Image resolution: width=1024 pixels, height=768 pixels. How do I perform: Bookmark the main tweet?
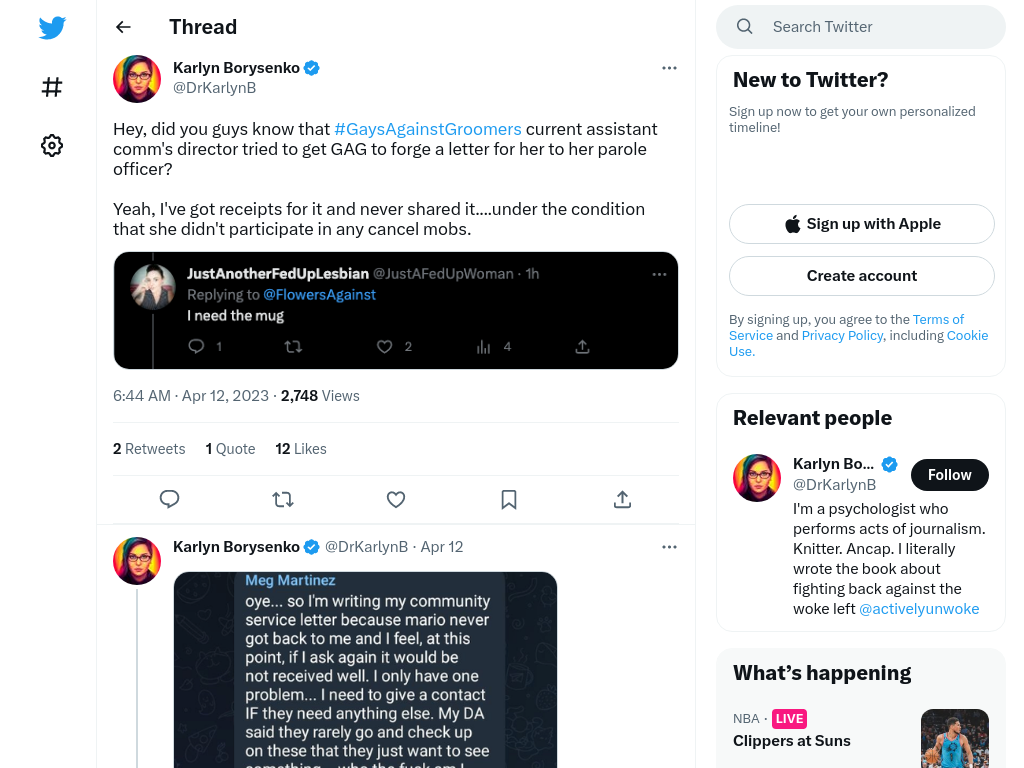pyautogui.click(x=509, y=500)
